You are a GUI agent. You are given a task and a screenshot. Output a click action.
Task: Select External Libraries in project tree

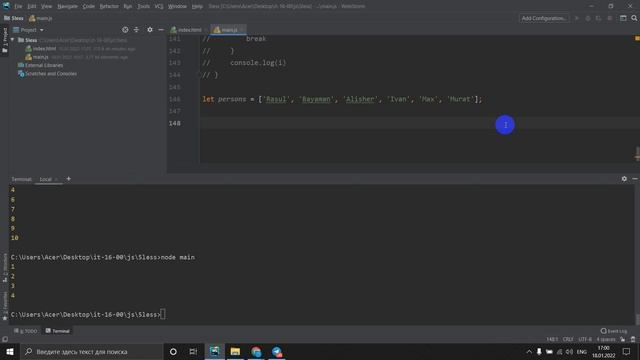click(x=40, y=65)
